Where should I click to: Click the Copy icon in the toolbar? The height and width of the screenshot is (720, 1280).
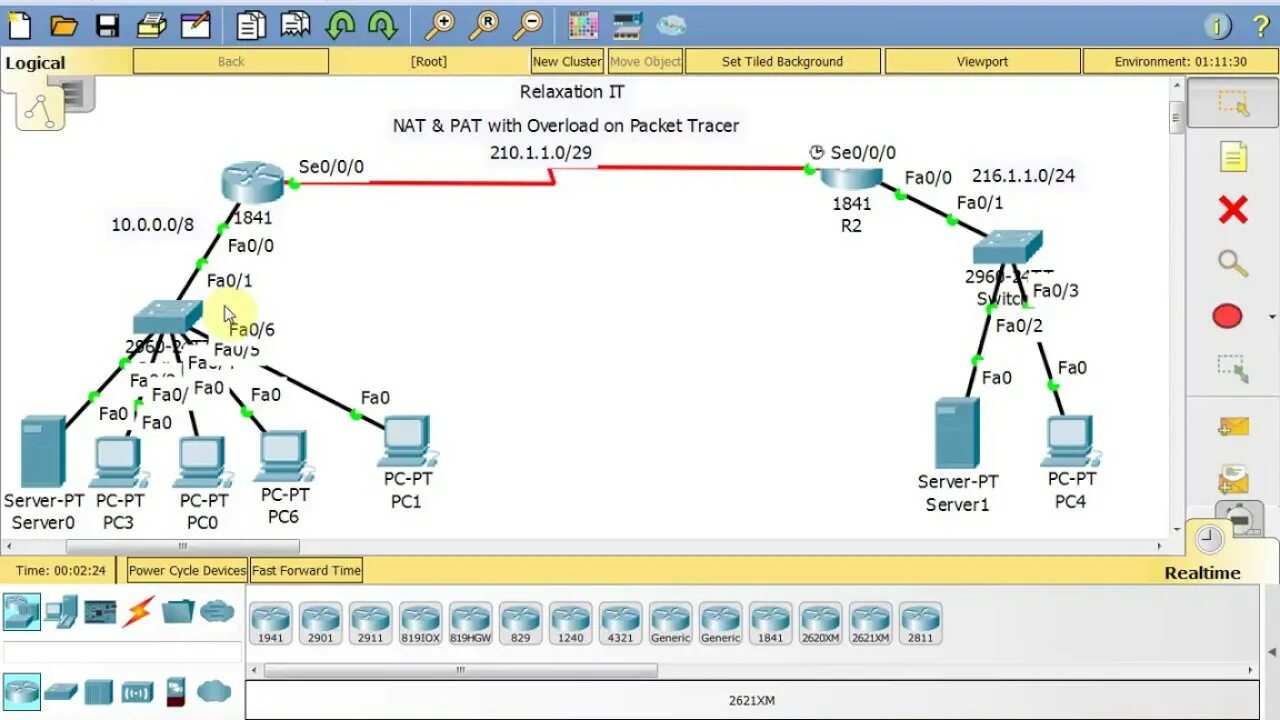click(251, 24)
